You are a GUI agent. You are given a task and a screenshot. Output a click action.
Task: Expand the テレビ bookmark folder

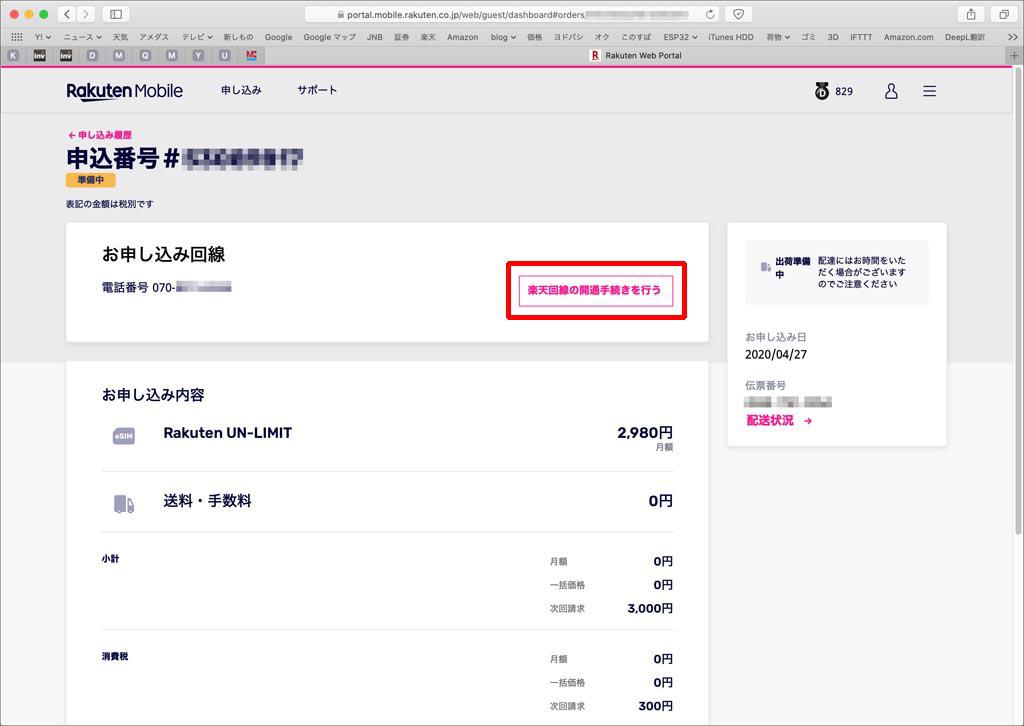197,37
